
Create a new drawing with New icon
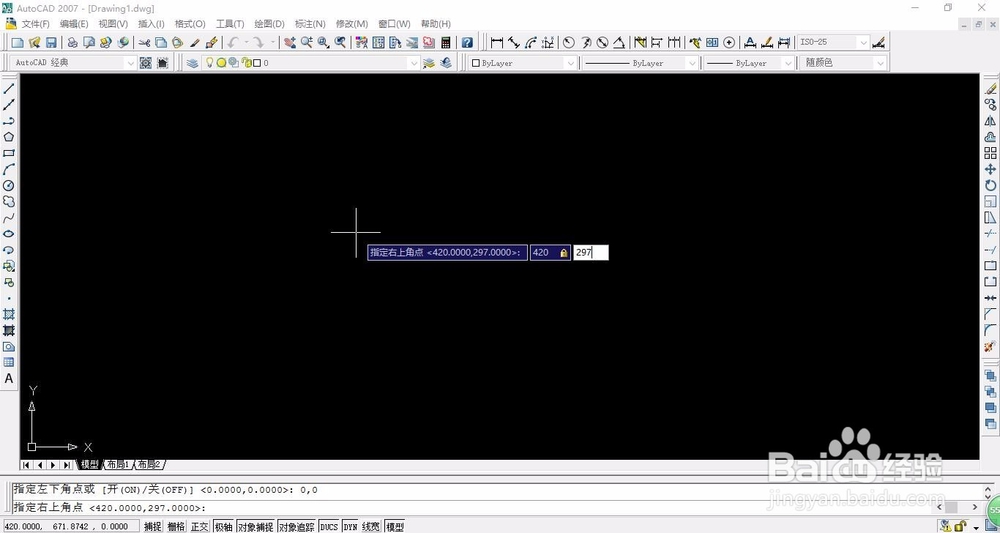click(x=18, y=43)
